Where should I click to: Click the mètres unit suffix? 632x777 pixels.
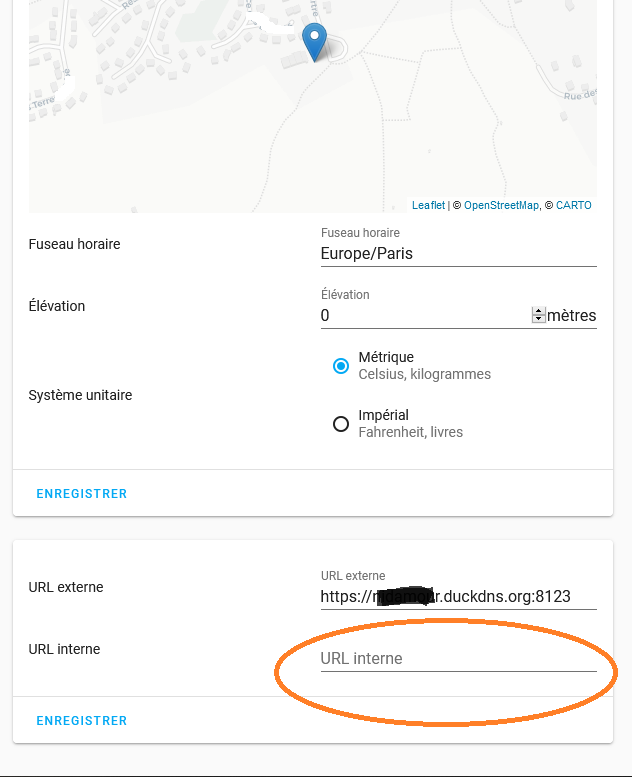click(572, 316)
